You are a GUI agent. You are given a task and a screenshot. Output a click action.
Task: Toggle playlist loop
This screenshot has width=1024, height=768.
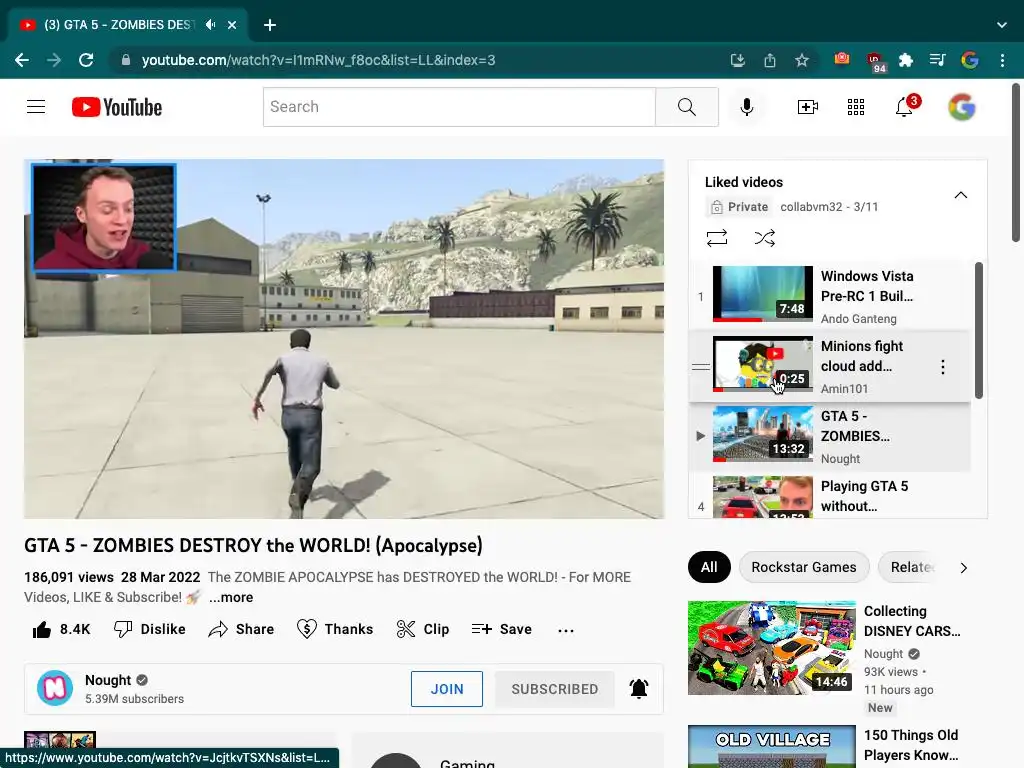[716, 238]
